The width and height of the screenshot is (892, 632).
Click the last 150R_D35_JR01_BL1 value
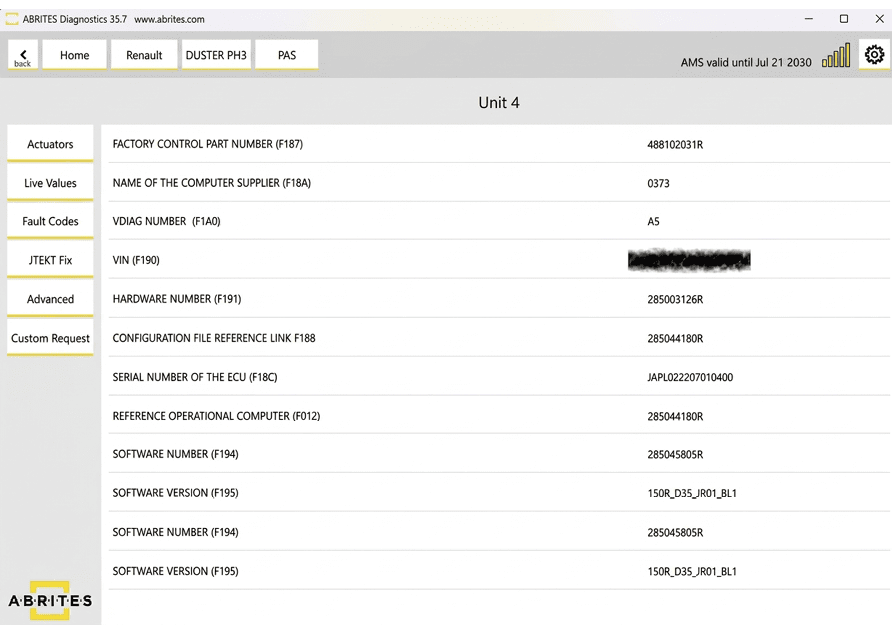pos(692,571)
